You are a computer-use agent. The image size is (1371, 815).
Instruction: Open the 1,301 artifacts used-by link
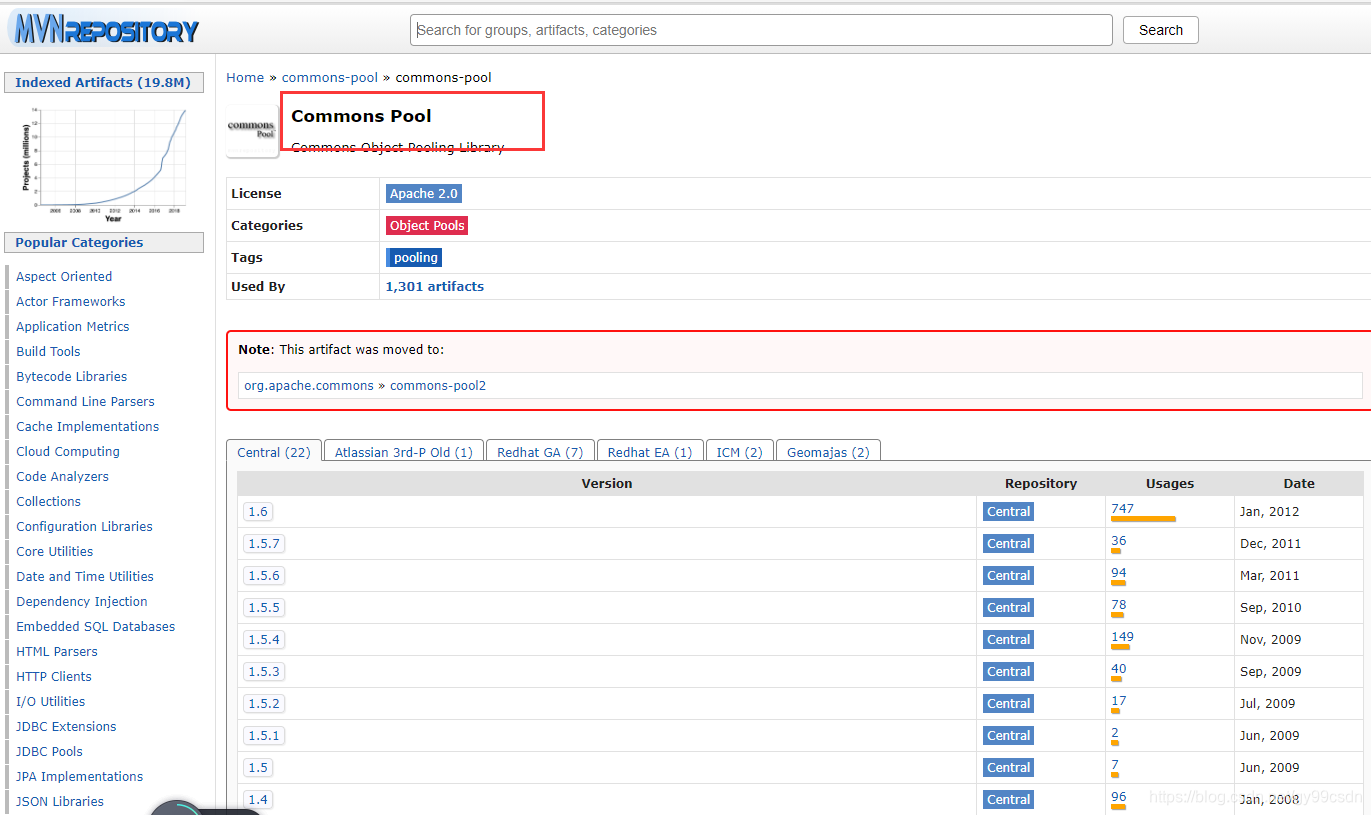pyautogui.click(x=435, y=286)
